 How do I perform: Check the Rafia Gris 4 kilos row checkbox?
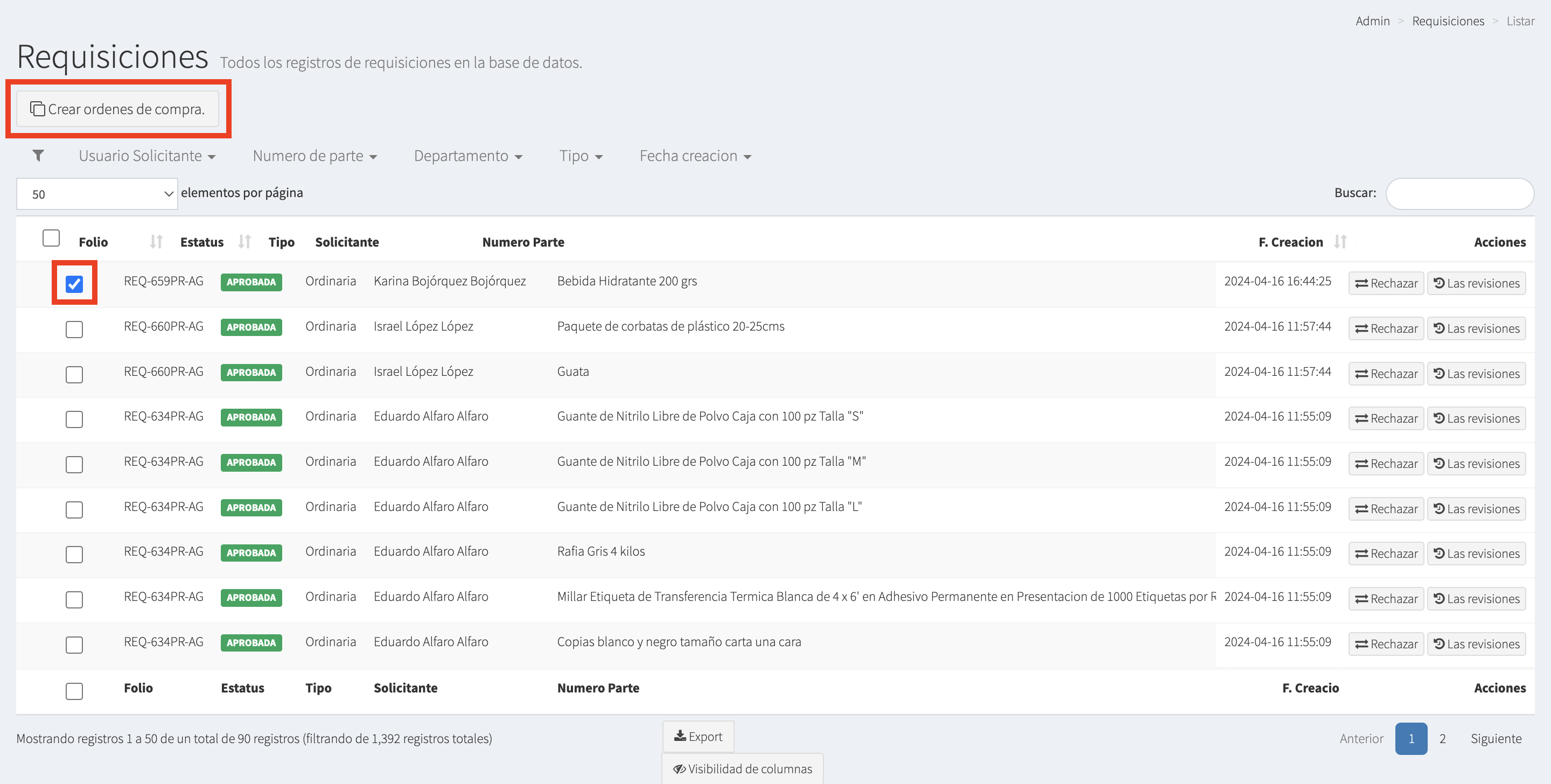[x=74, y=554]
